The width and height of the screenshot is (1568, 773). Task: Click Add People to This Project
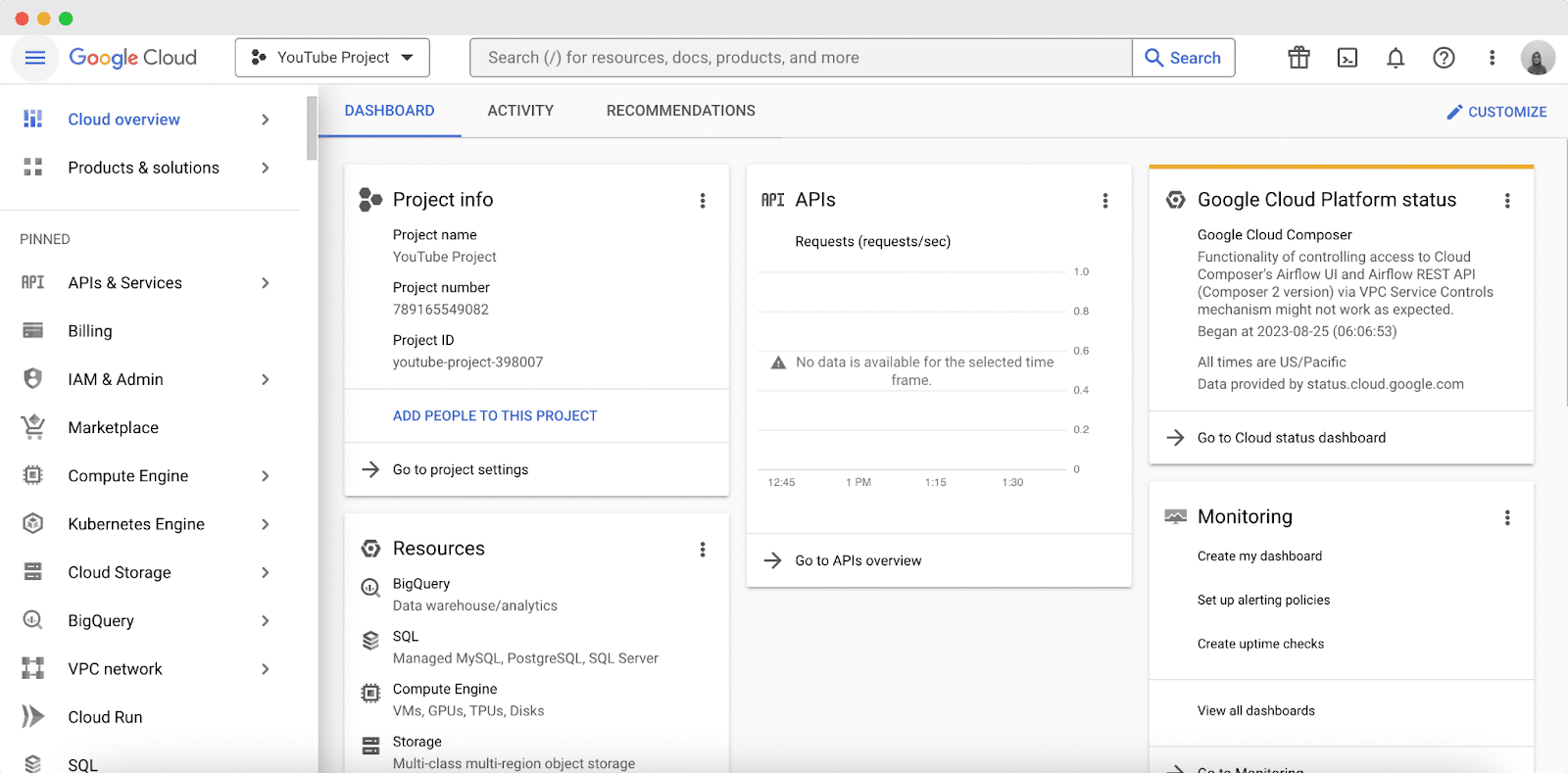(x=495, y=415)
